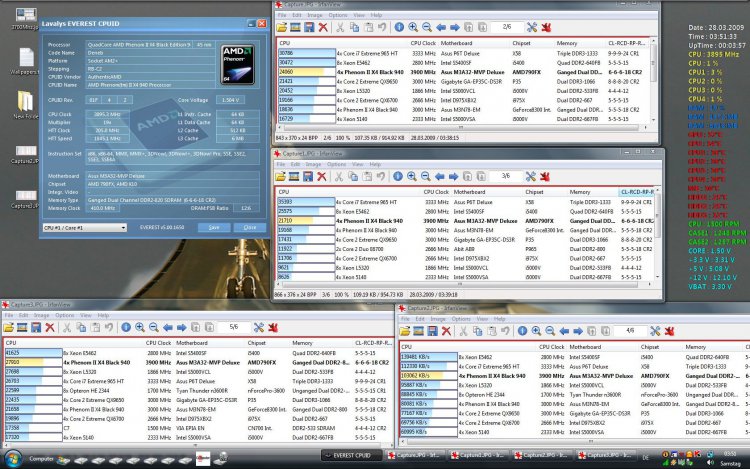Go to previous file arrow in Capture.JPG window
This screenshot has width=750, height=469.
(441, 27)
